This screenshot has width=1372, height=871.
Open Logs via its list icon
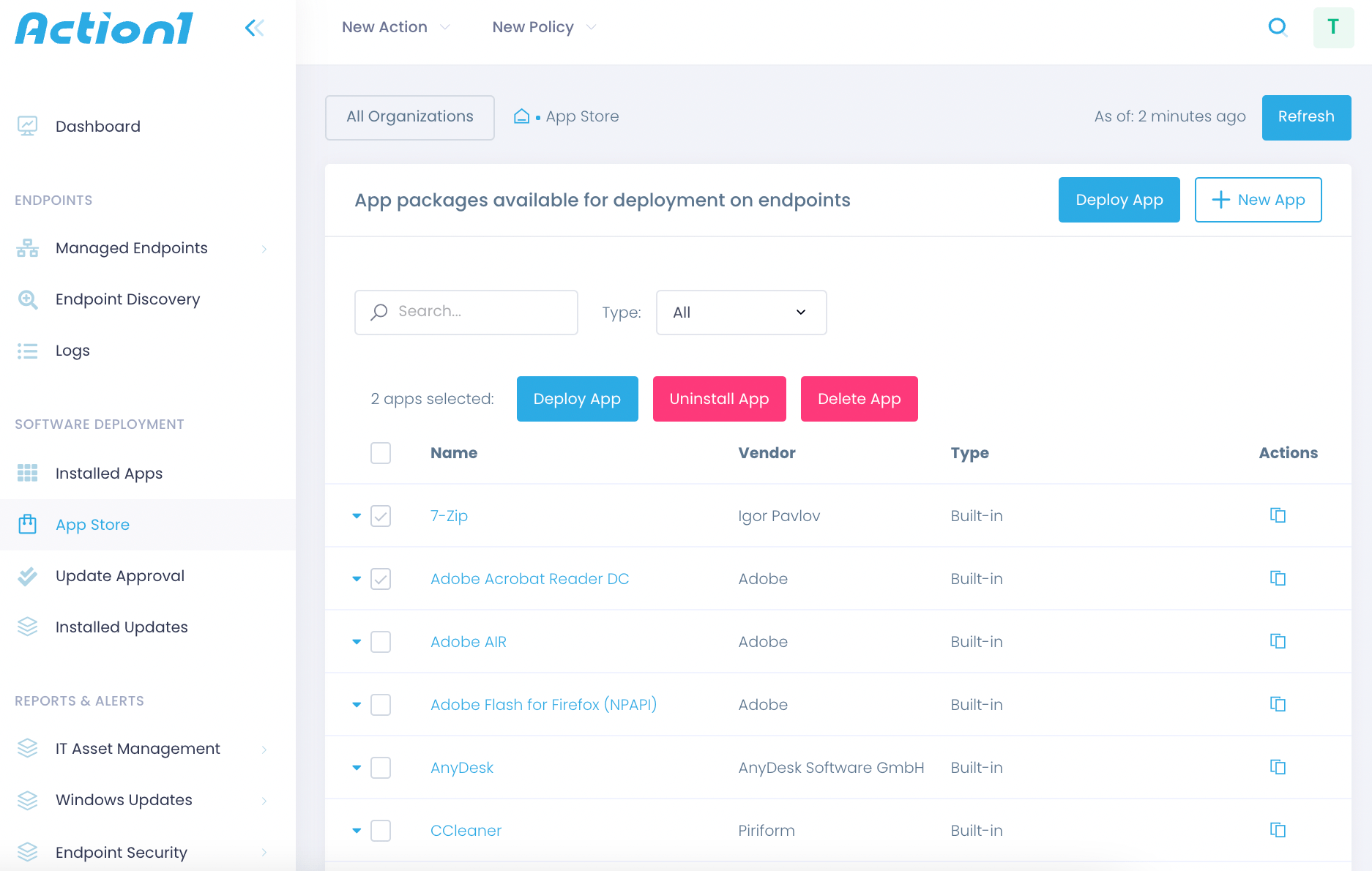point(27,351)
